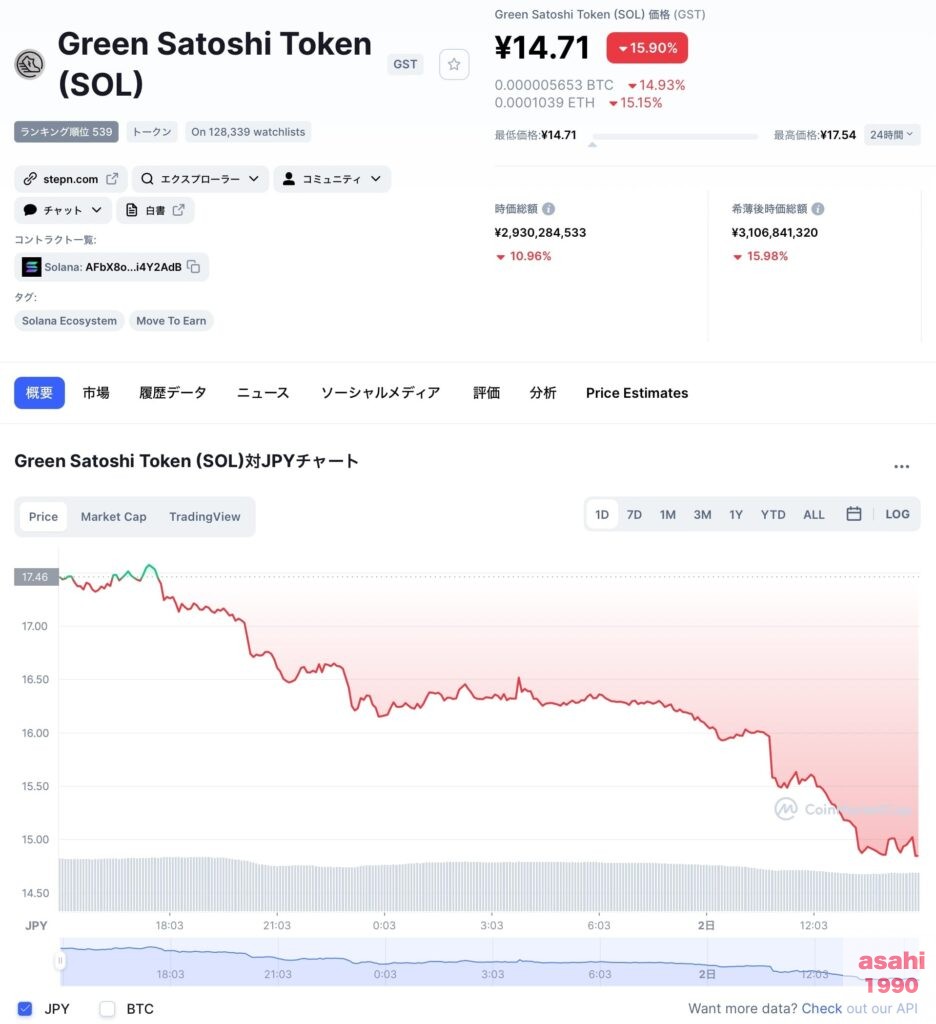Open the calendar date range picker

click(x=853, y=514)
